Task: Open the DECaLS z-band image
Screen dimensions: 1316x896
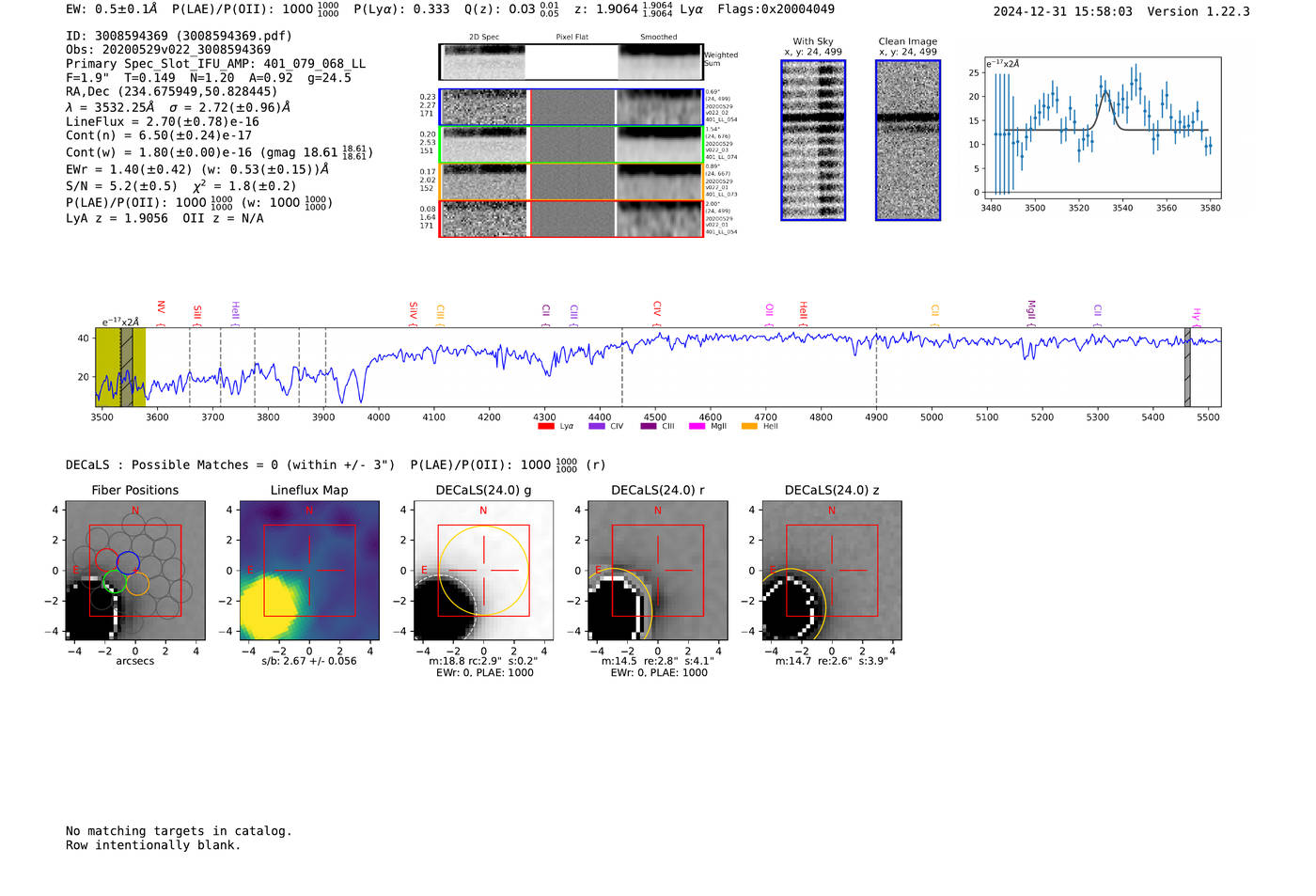Action: (x=831, y=571)
